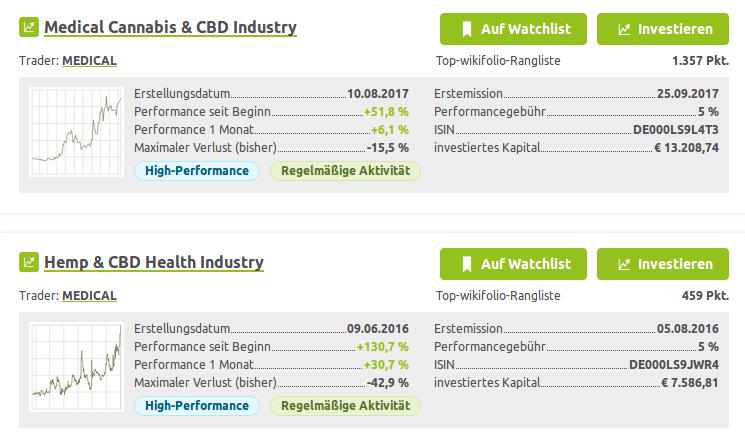Image resolution: width=745 pixels, height=439 pixels.
Task: Open trader MEDICAL profile under Medical Cannabis
Action: pyautogui.click(x=89, y=60)
